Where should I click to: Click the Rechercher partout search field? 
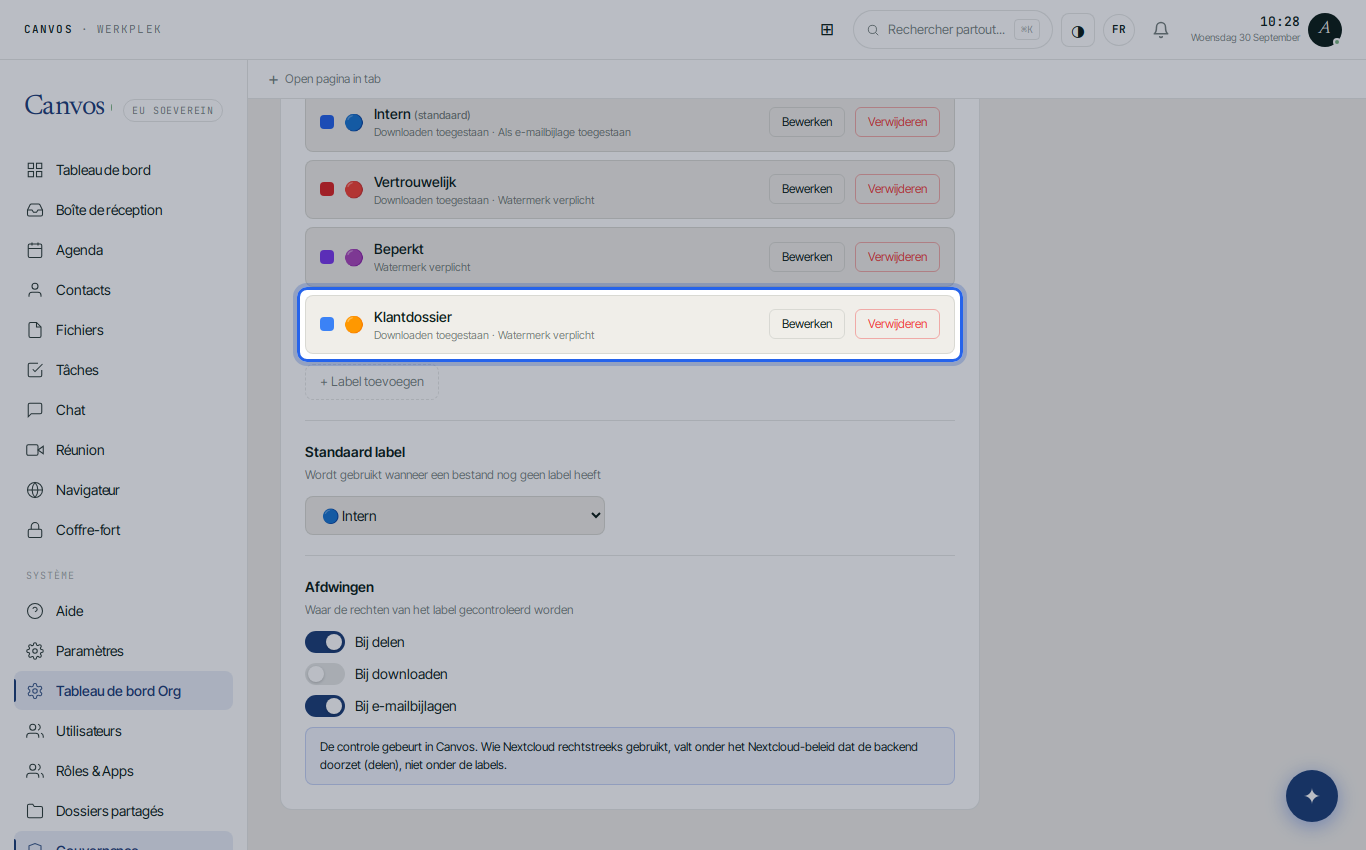[952, 30]
